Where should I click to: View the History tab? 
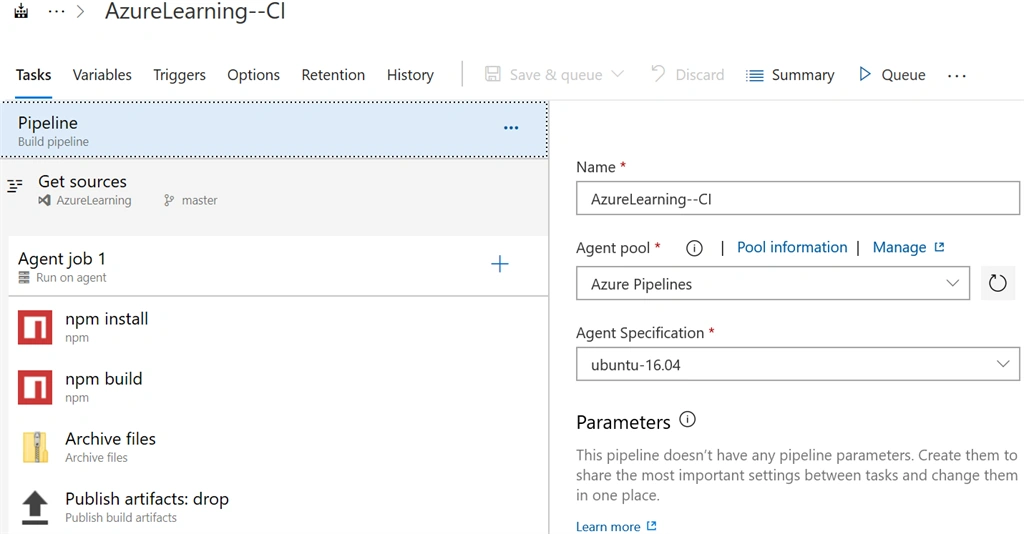click(x=410, y=75)
